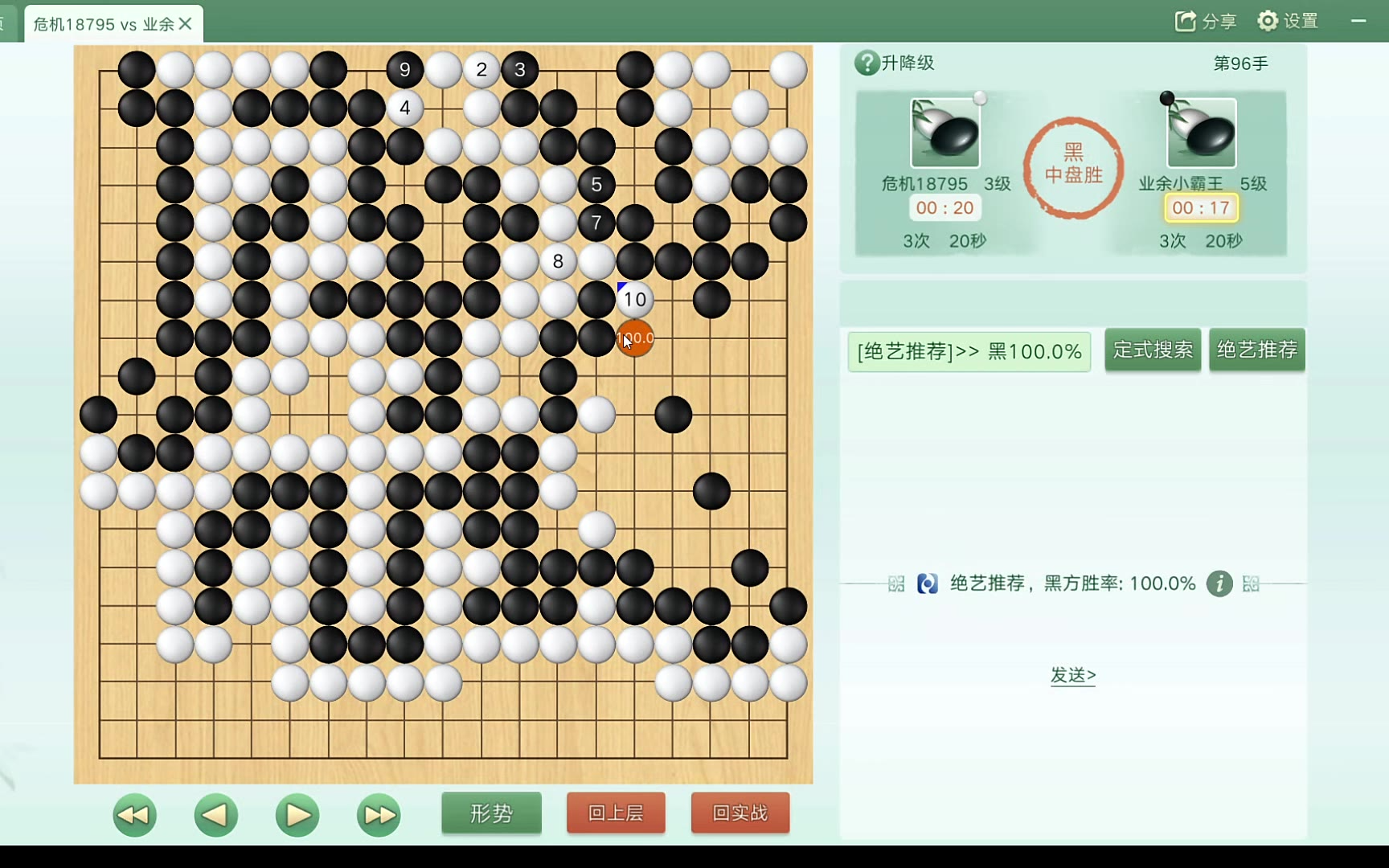
Task: Step back one move
Action: (215, 815)
